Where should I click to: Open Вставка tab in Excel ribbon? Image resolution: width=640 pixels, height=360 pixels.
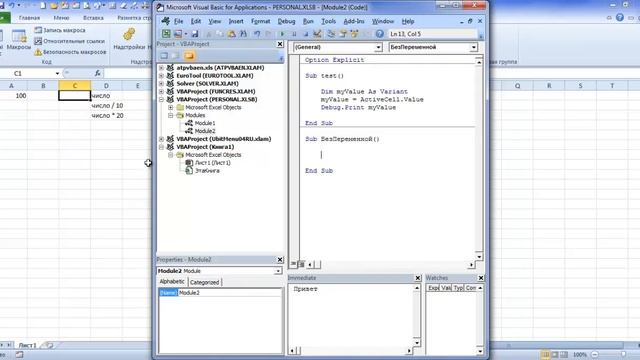point(93,18)
